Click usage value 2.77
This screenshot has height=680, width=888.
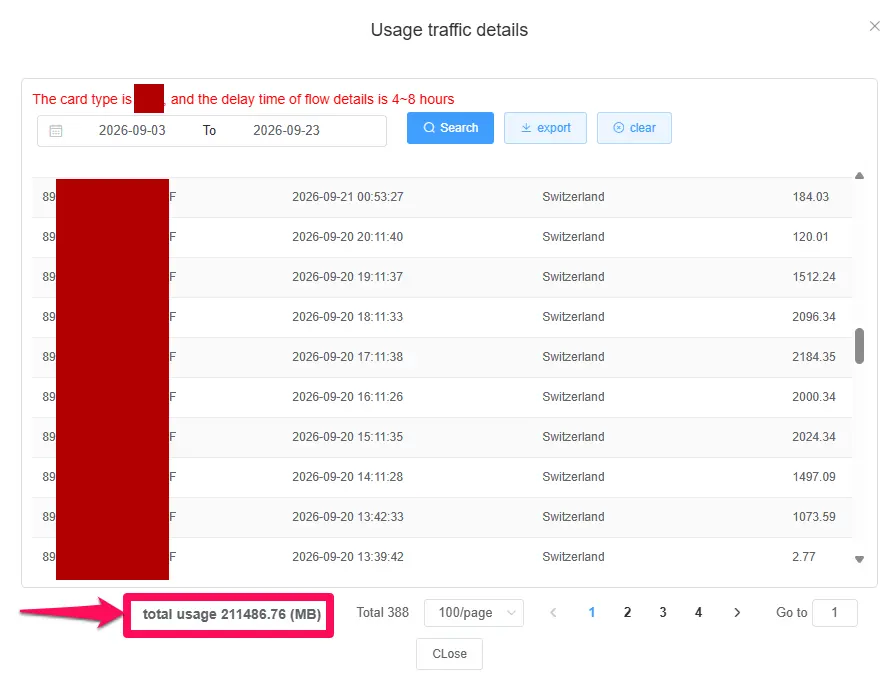coord(804,557)
